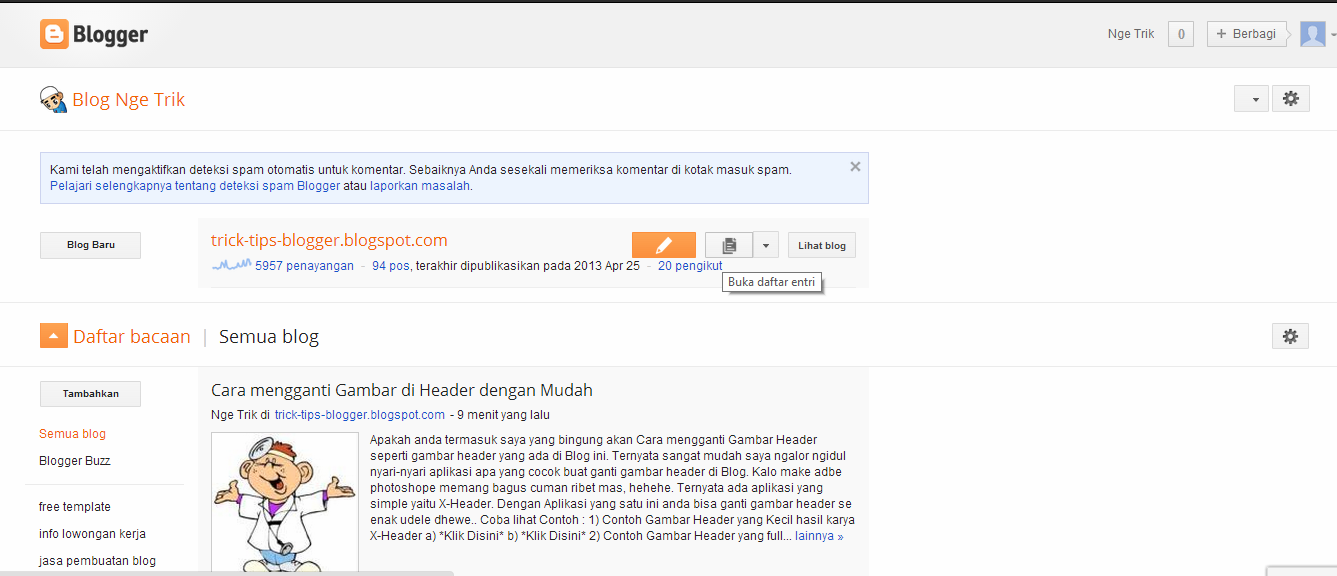Open Pelajari selengkapnya tentang deteksi spam Blogger
The height and width of the screenshot is (576, 1337).
coord(195,186)
